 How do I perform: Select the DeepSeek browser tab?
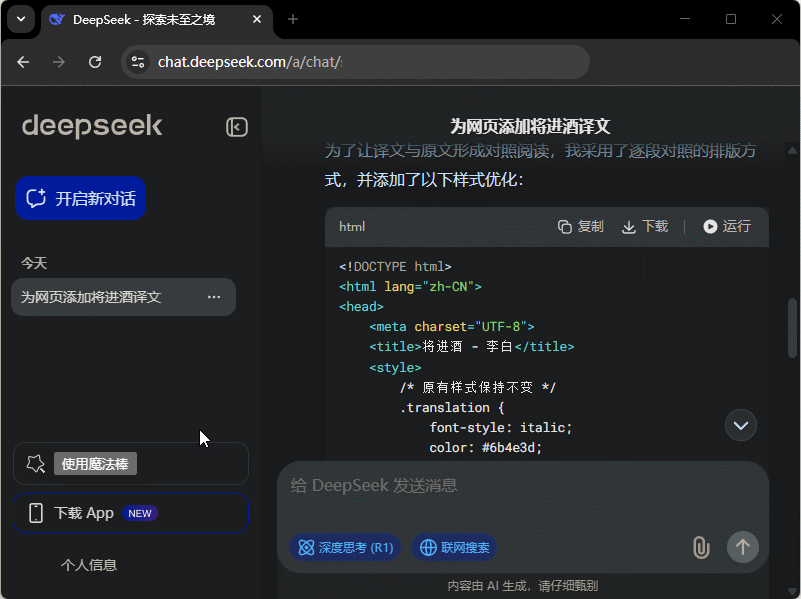point(150,19)
